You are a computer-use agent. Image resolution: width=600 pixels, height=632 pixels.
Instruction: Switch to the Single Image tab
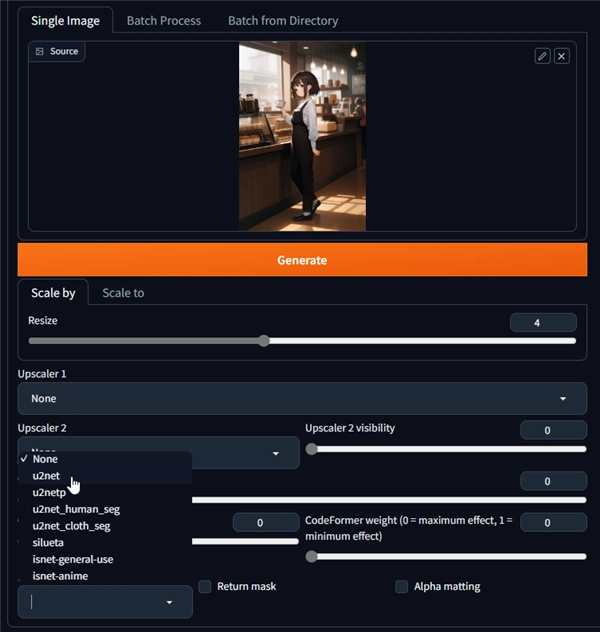click(x=65, y=21)
